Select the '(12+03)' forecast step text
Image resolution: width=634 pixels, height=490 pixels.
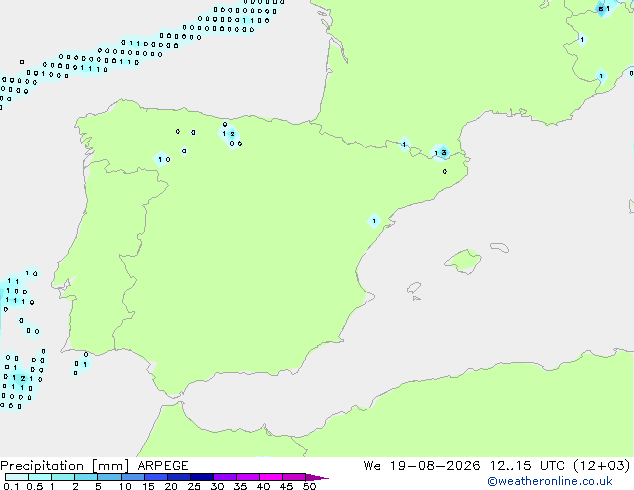601,465
